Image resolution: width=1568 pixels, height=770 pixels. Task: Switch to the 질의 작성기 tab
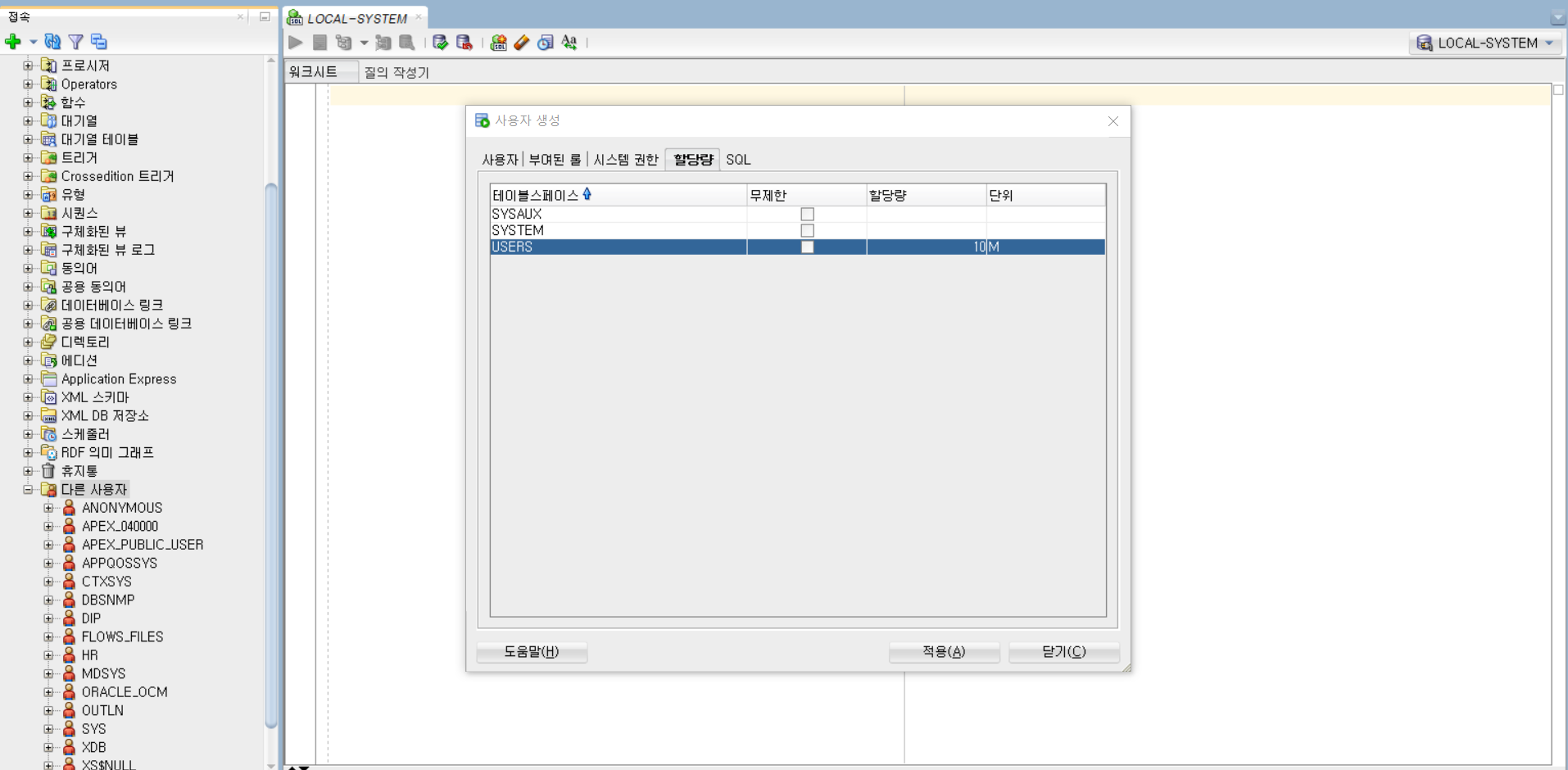[397, 72]
